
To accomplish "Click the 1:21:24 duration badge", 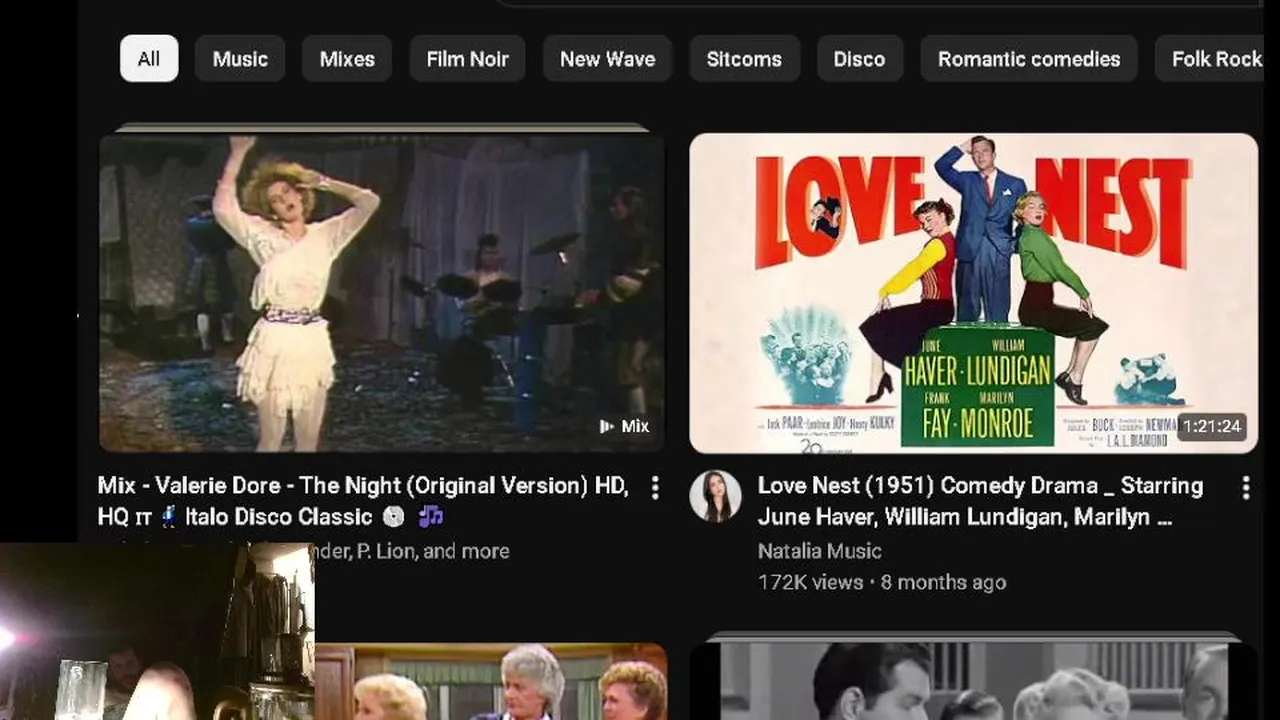I will [x=1212, y=426].
